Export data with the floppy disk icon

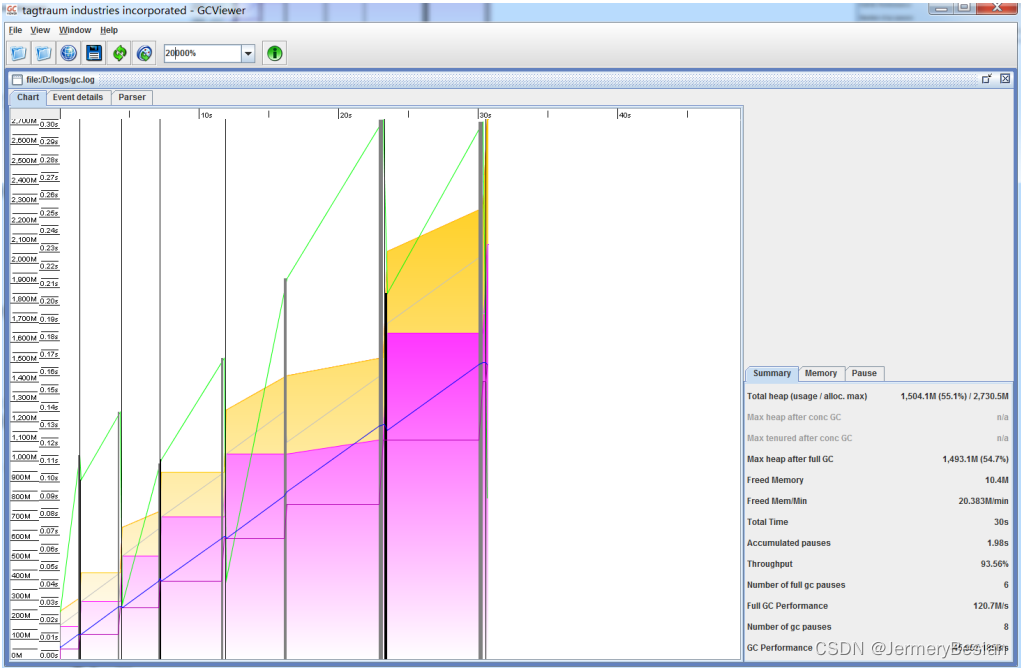coord(94,53)
